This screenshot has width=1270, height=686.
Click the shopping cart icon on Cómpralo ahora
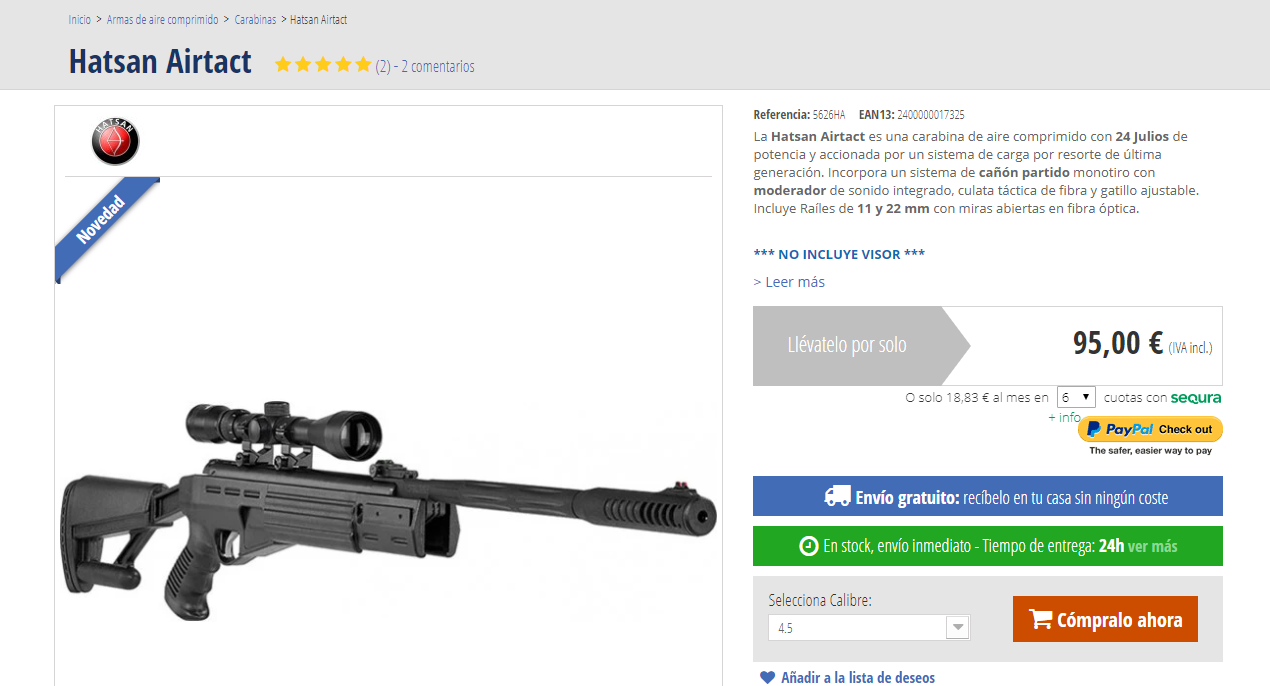[1040, 620]
